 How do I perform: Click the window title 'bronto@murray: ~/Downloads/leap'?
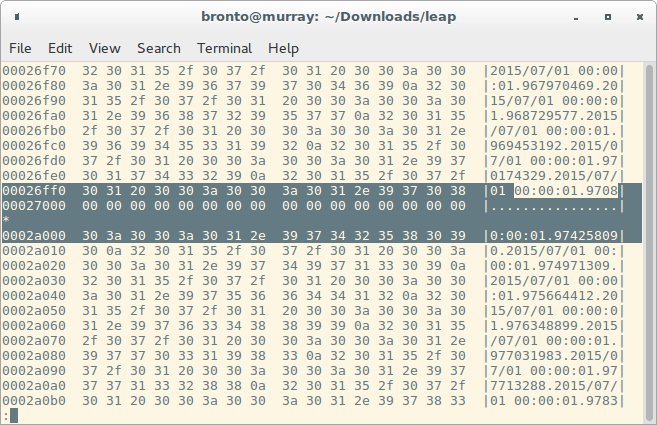pyautogui.click(x=328, y=16)
